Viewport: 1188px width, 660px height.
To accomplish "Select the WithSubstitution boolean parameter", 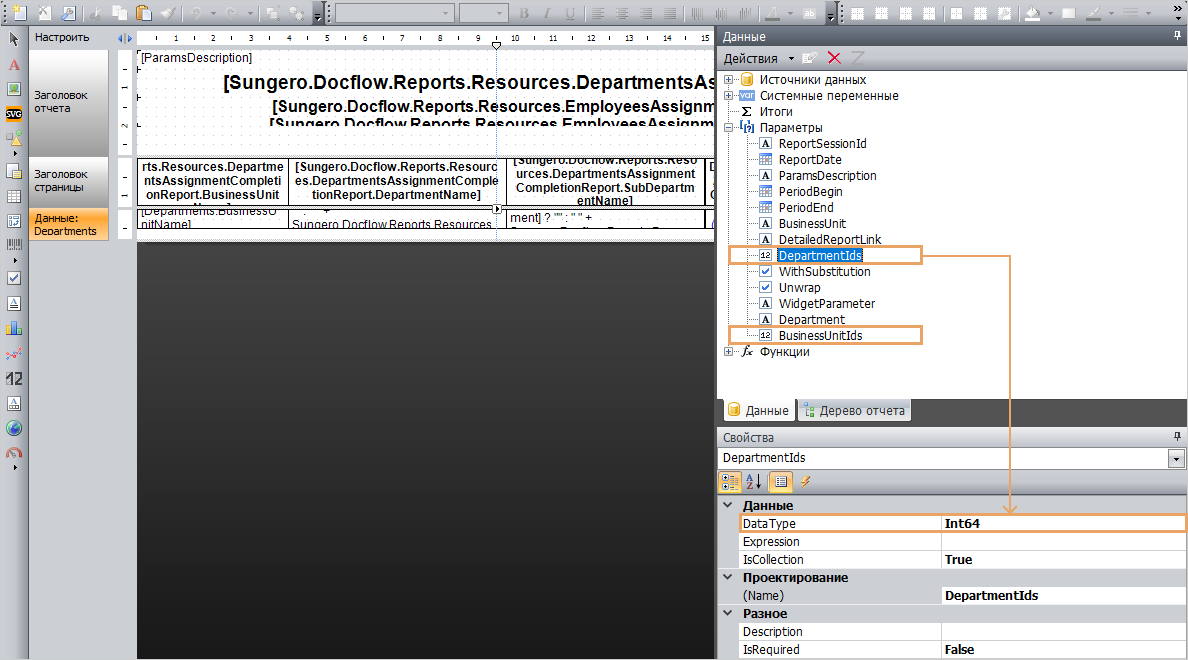I will [x=824, y=272].
